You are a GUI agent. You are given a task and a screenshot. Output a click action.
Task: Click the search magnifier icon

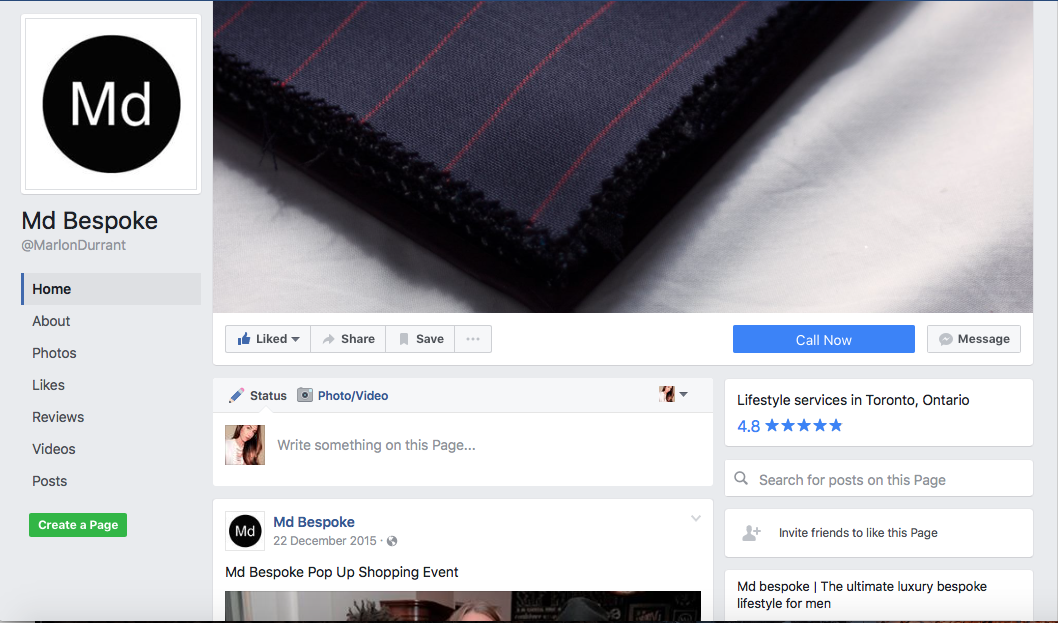741,479
